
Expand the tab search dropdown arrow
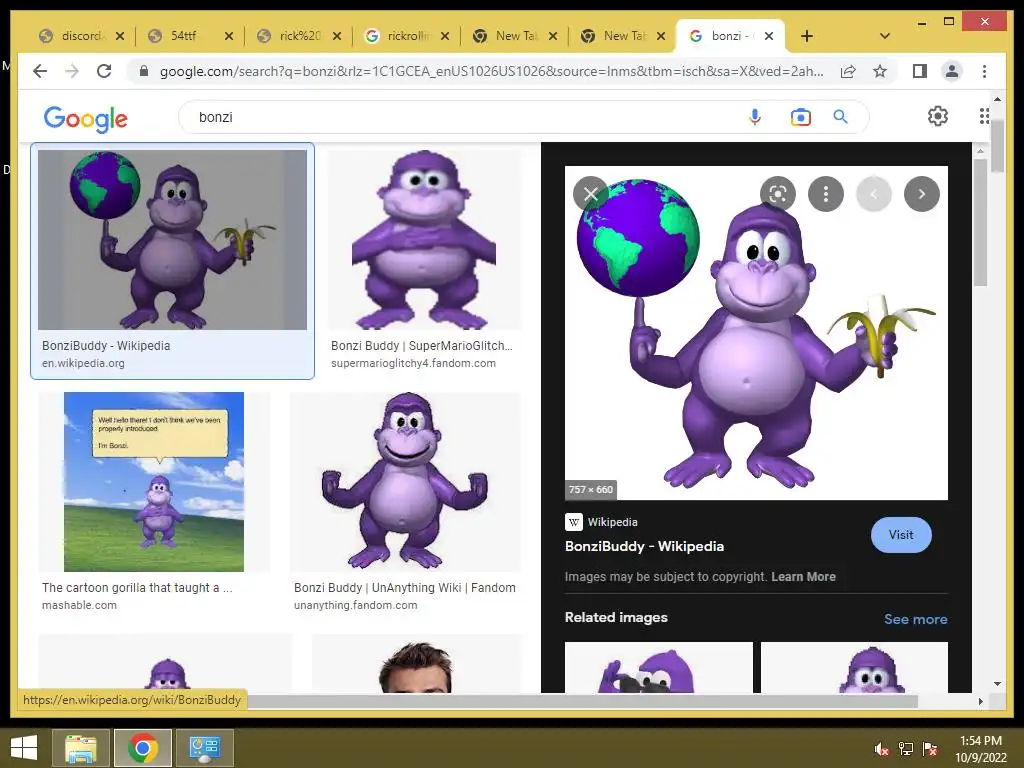coord(885,36)
